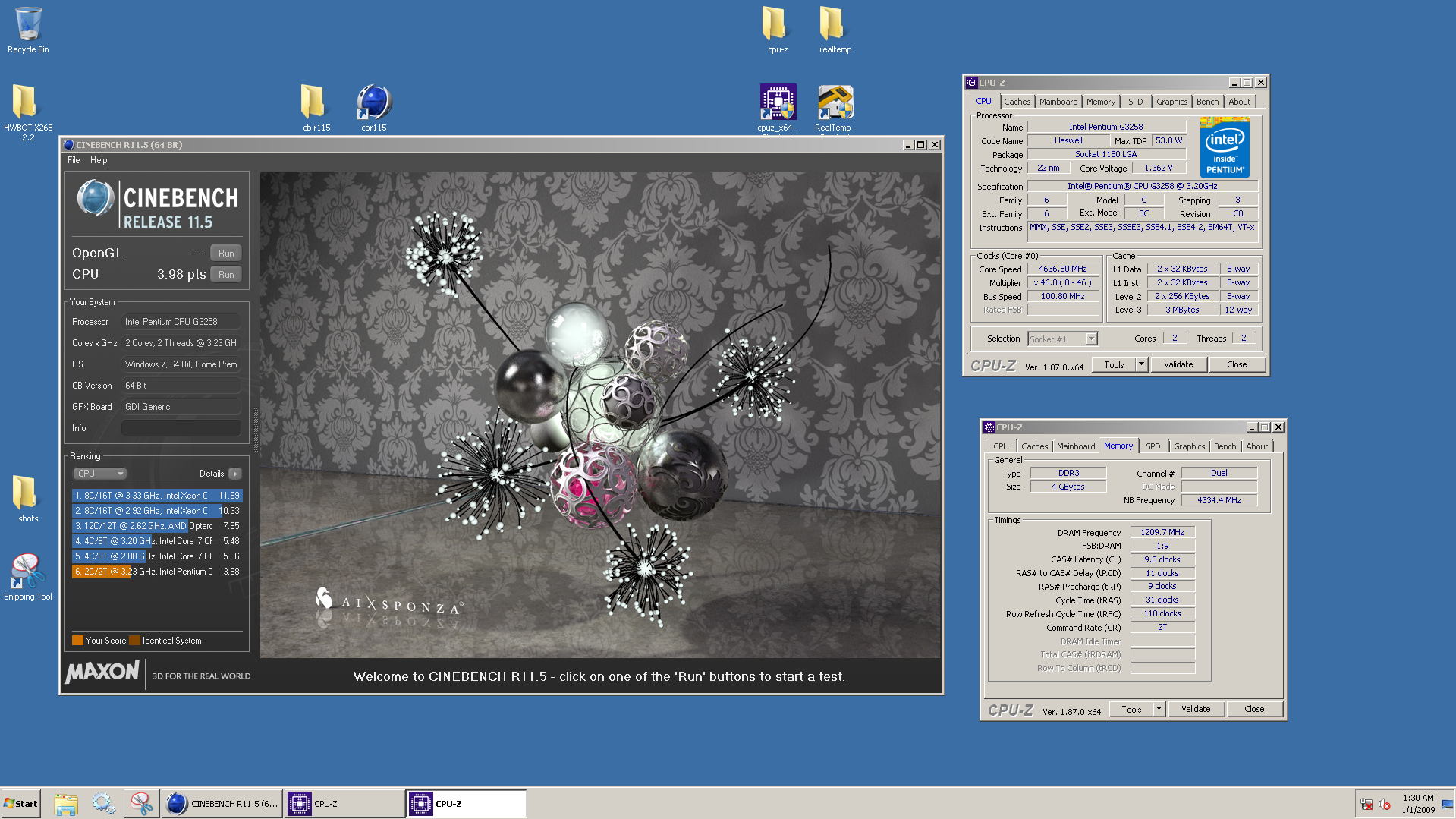1456x819 pixels.
Task: Click the muted volume tray icon
Action: point(1384,804)
